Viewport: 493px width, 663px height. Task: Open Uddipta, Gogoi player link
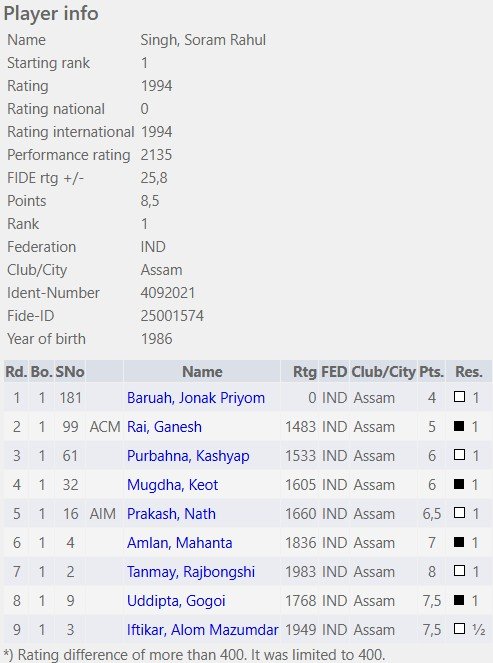[x=176, y=601]
